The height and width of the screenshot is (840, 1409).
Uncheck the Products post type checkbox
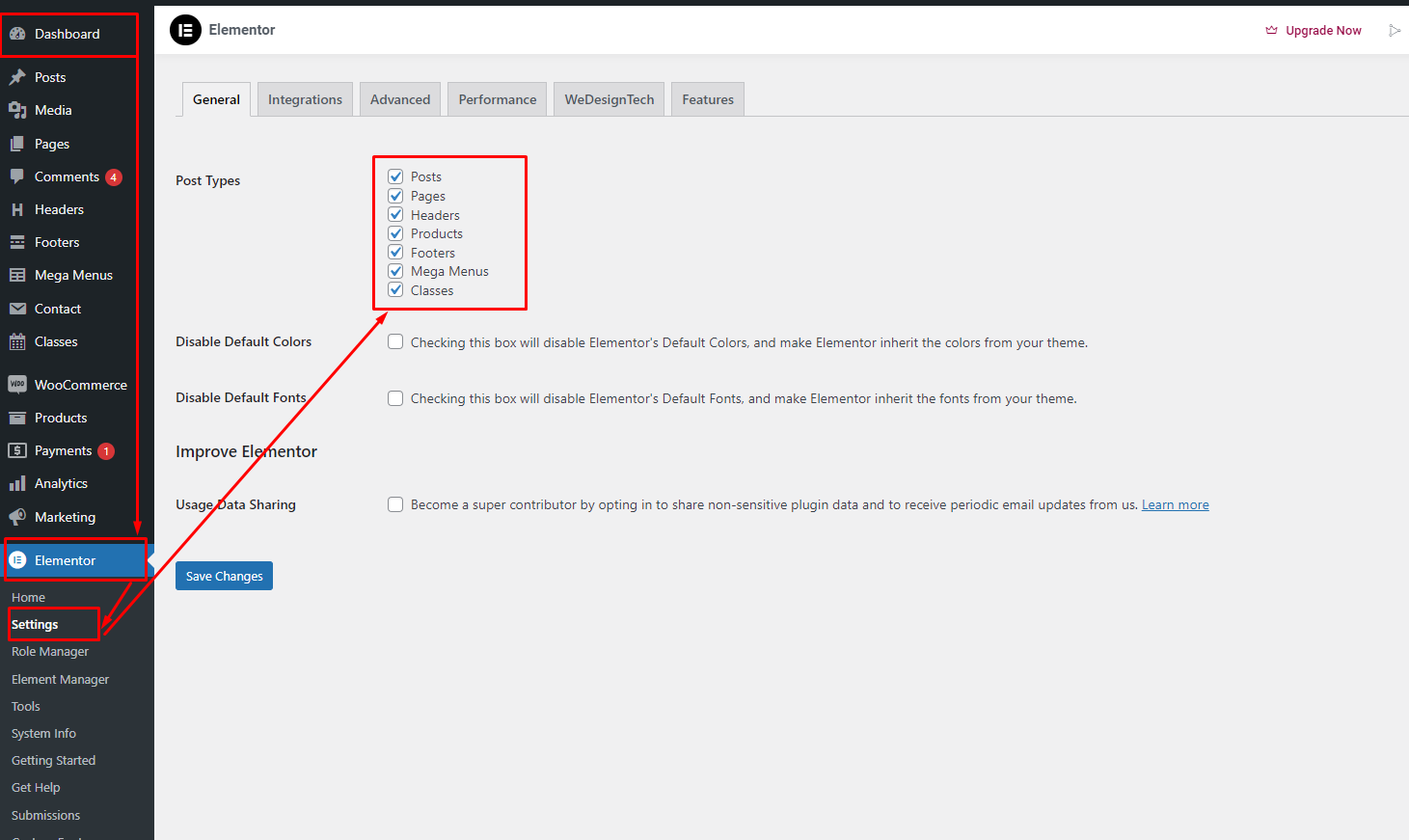(x=395, y=233)
